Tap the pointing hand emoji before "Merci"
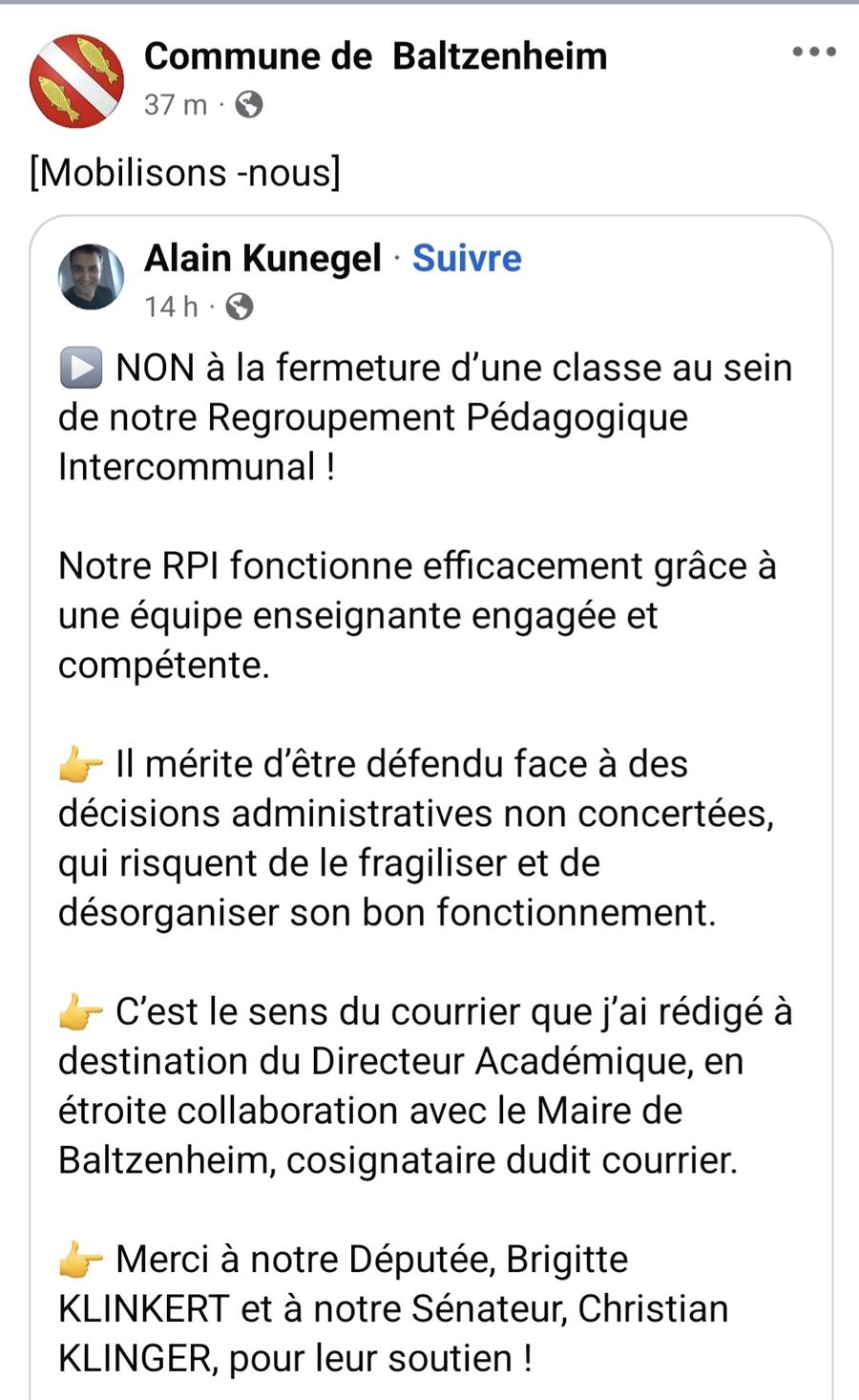Image resolution: width=859 pixels, height=1400 pixels. 81,1261
